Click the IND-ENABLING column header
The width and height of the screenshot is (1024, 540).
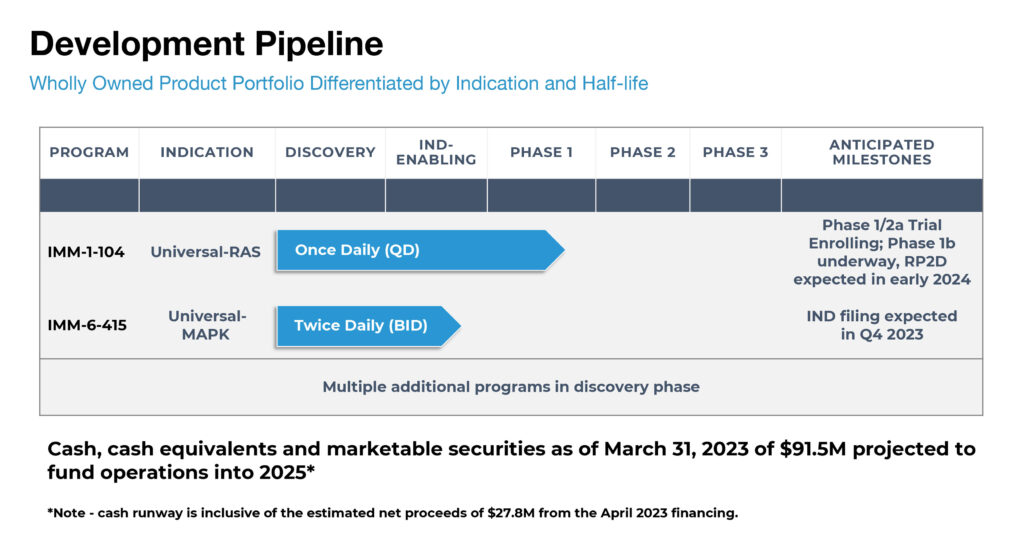tap(436, 152)
